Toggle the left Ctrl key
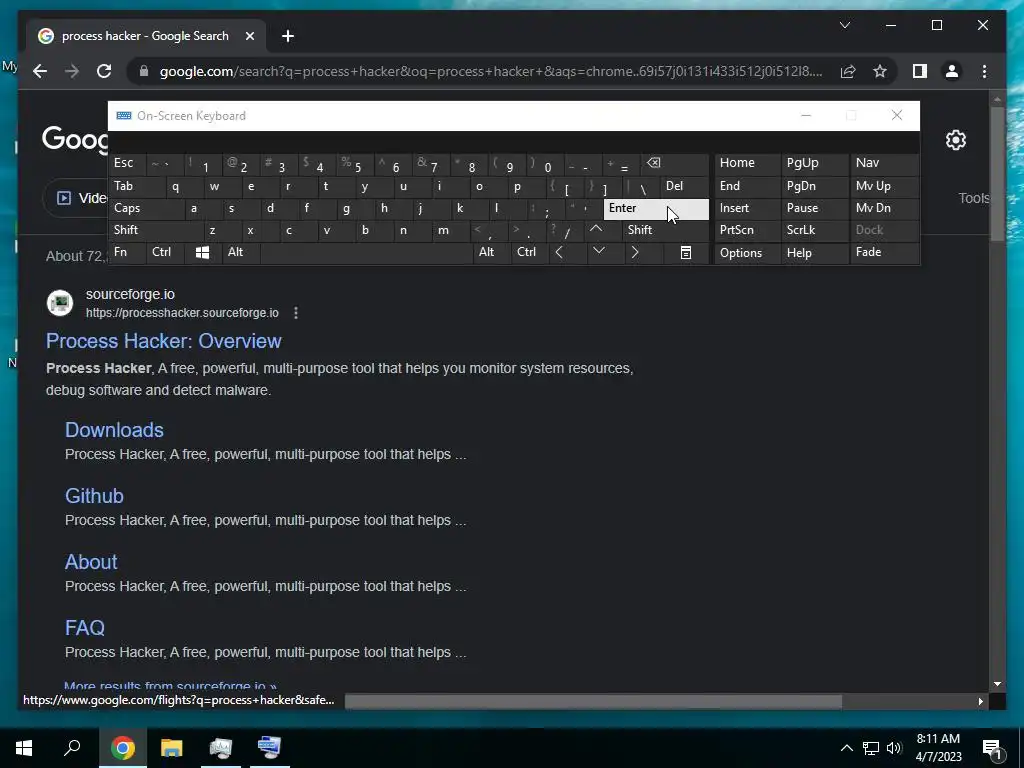This screenshot has width=1024, height=768. coord(165,253)
